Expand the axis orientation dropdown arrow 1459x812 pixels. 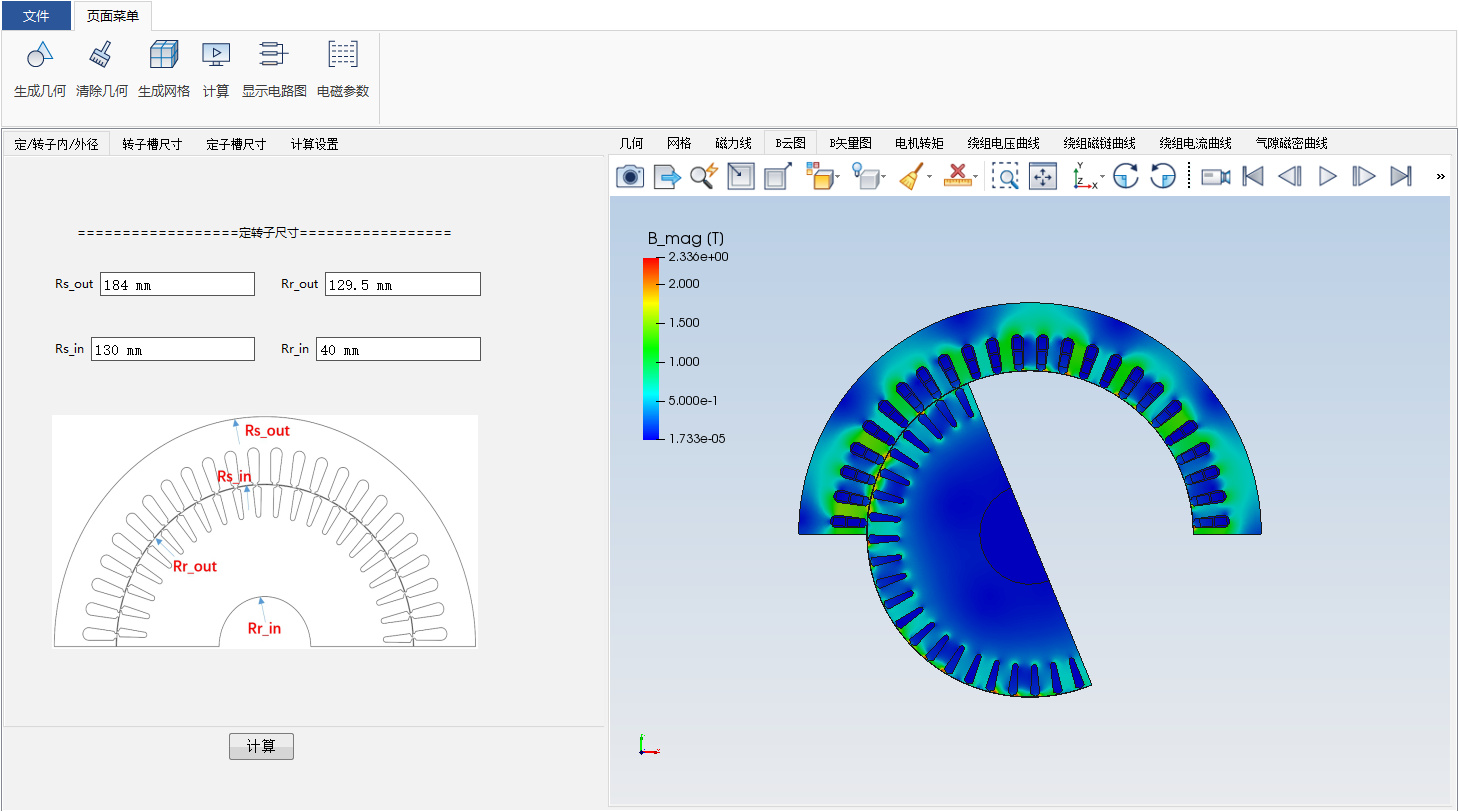[1103, 178]
